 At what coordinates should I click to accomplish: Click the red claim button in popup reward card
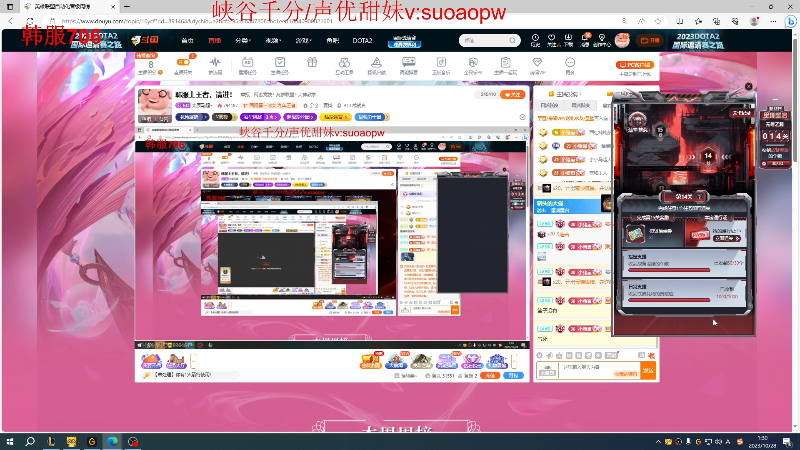(727, 238)
